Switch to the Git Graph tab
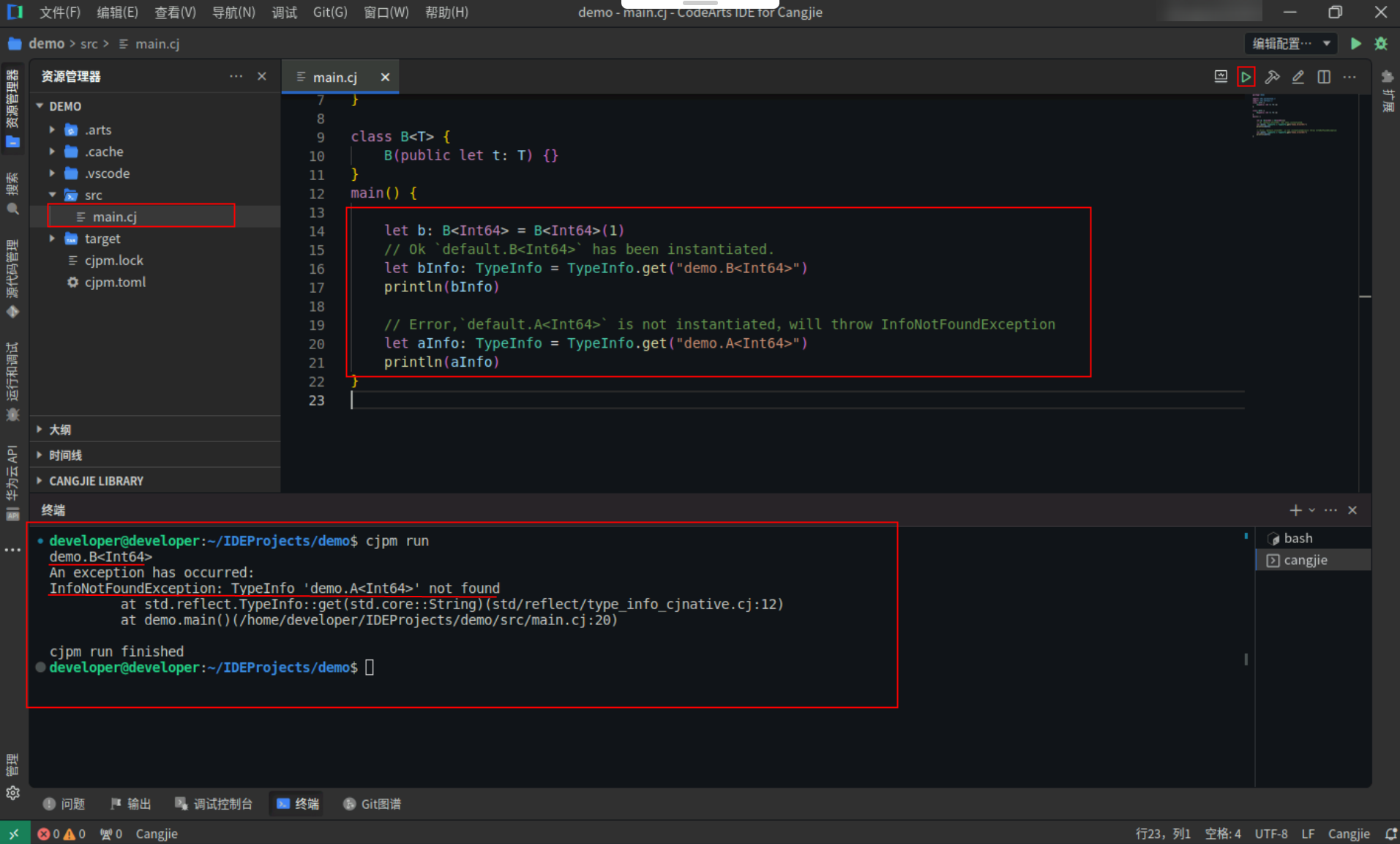This screenshot has height=844, width=1400. (x=372, y=804)
